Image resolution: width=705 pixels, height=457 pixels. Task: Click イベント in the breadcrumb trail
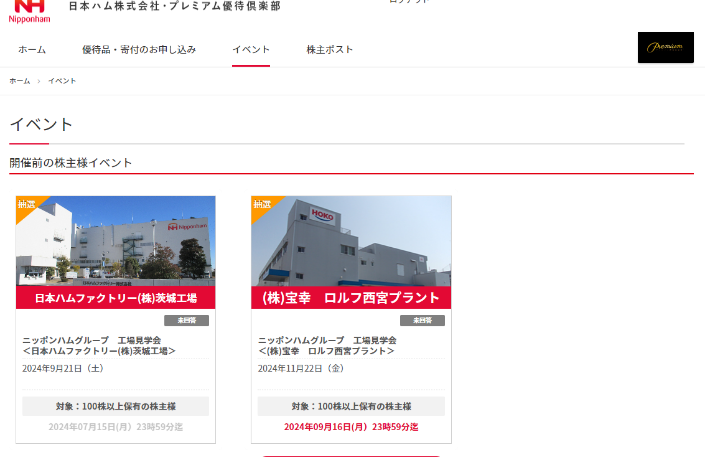point(62,80)
